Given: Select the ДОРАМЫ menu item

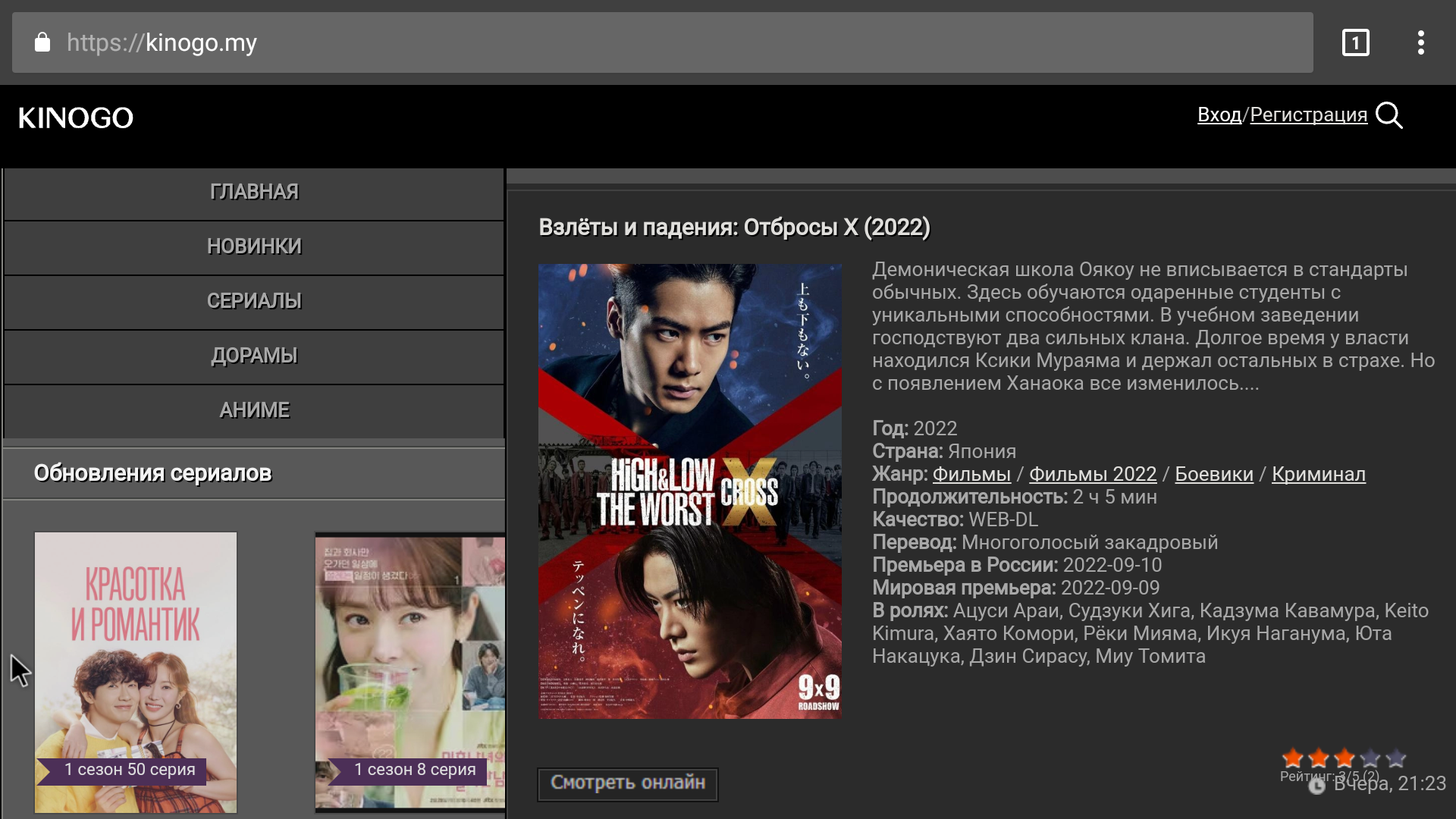Looking at the screenshot, I should tap(254, 356).
